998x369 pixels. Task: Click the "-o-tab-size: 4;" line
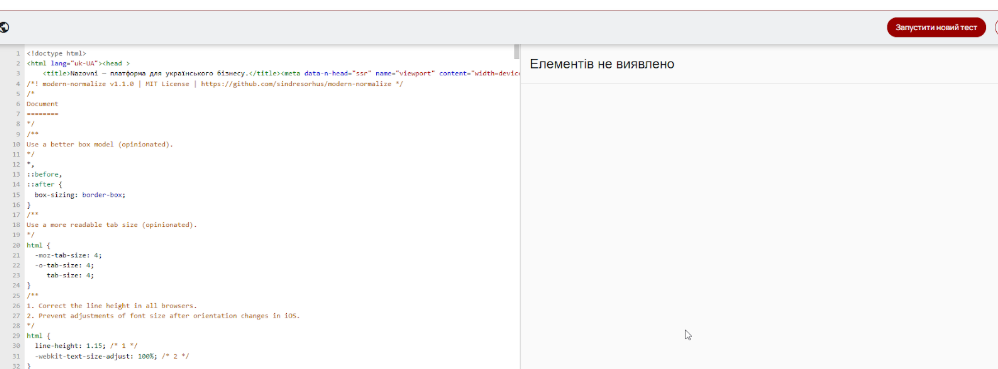pos(64,265)
